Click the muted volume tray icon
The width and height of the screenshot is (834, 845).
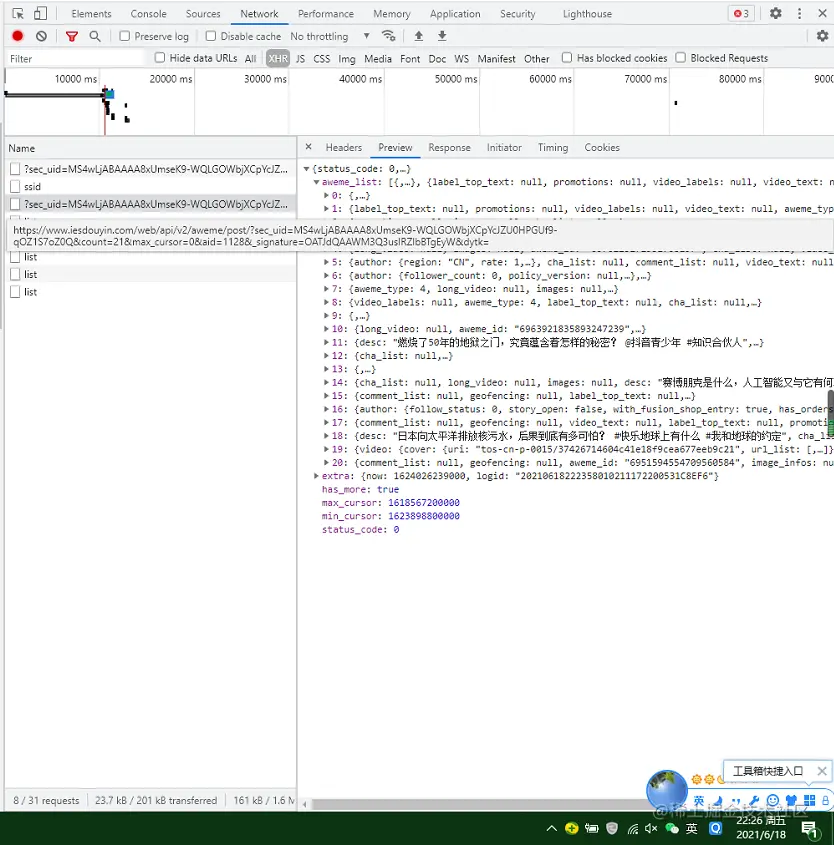651,828
